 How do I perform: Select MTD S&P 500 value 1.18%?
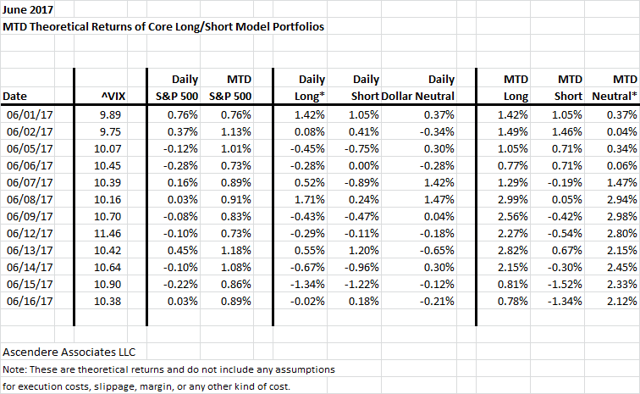[236, 250]
